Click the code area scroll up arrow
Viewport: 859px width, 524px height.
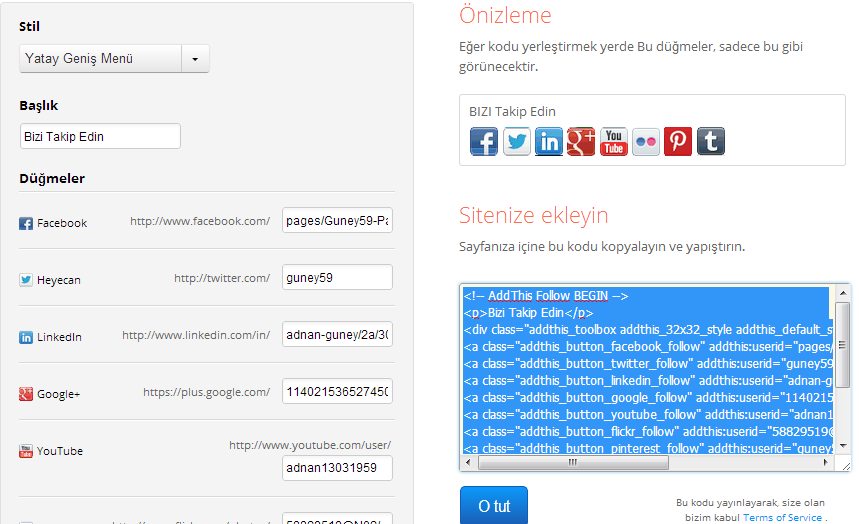point(843,293)
